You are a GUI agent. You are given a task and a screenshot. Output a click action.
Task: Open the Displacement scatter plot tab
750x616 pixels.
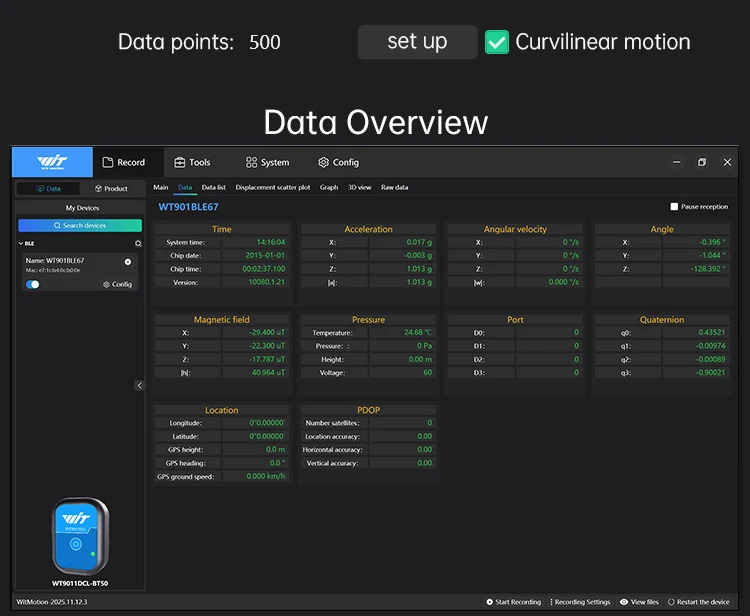[x=273, y=187]
